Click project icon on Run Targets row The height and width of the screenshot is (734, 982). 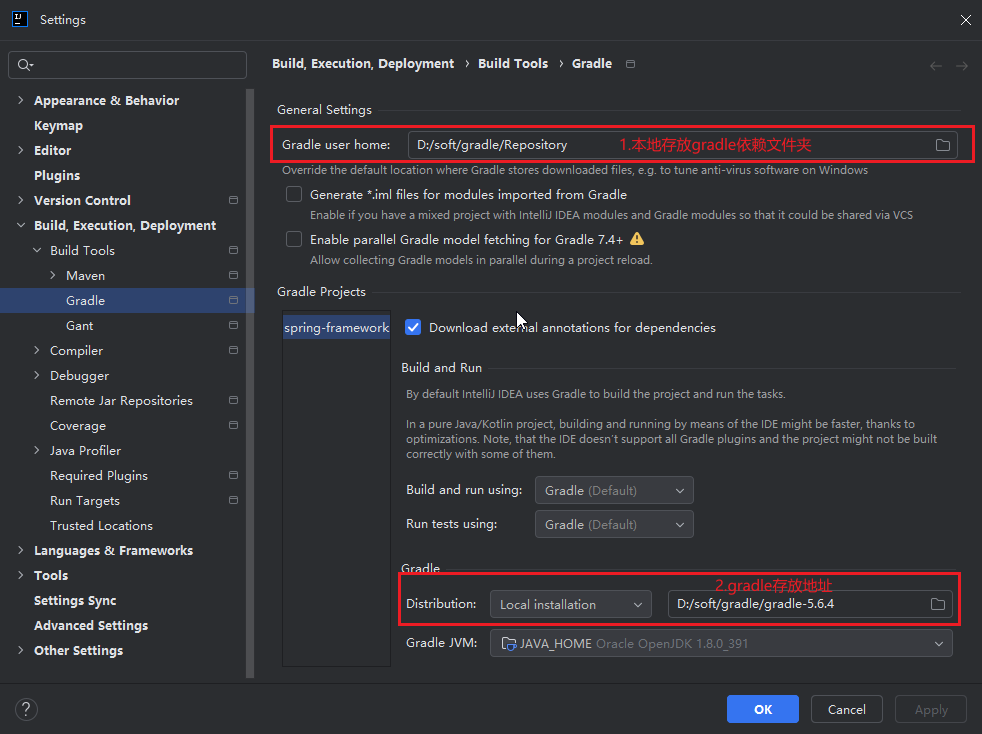coord(234,501)
